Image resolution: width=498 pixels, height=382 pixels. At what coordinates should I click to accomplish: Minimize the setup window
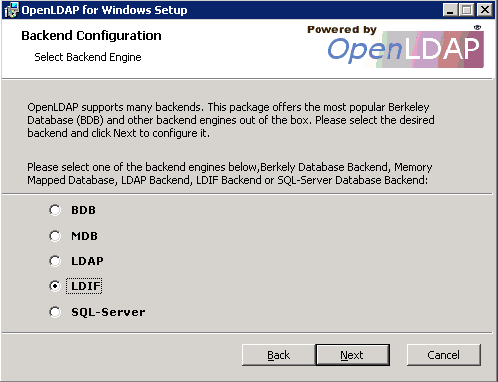[x=450, y=10]
